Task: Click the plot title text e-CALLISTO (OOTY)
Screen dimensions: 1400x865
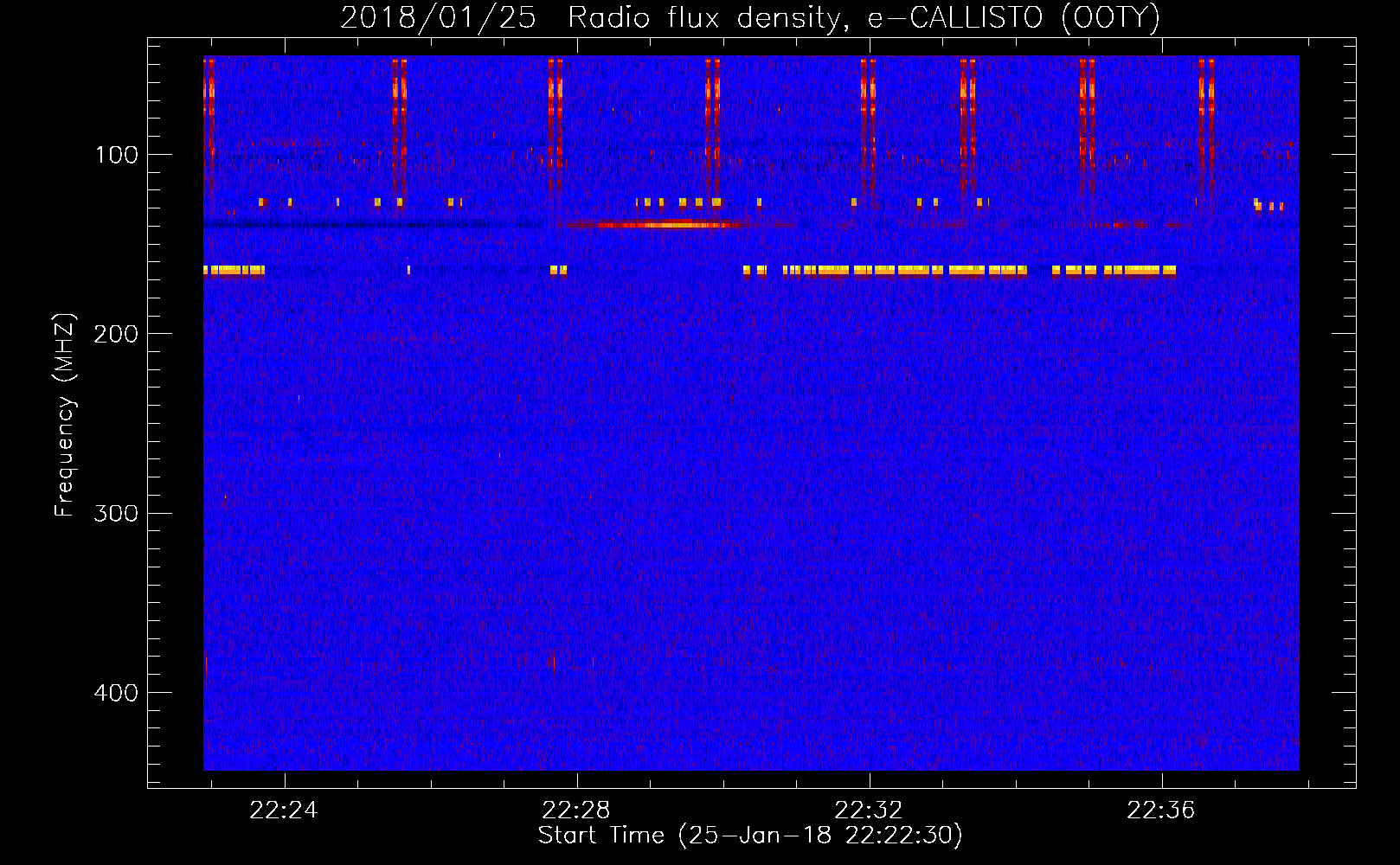Action: [1014, 17]
